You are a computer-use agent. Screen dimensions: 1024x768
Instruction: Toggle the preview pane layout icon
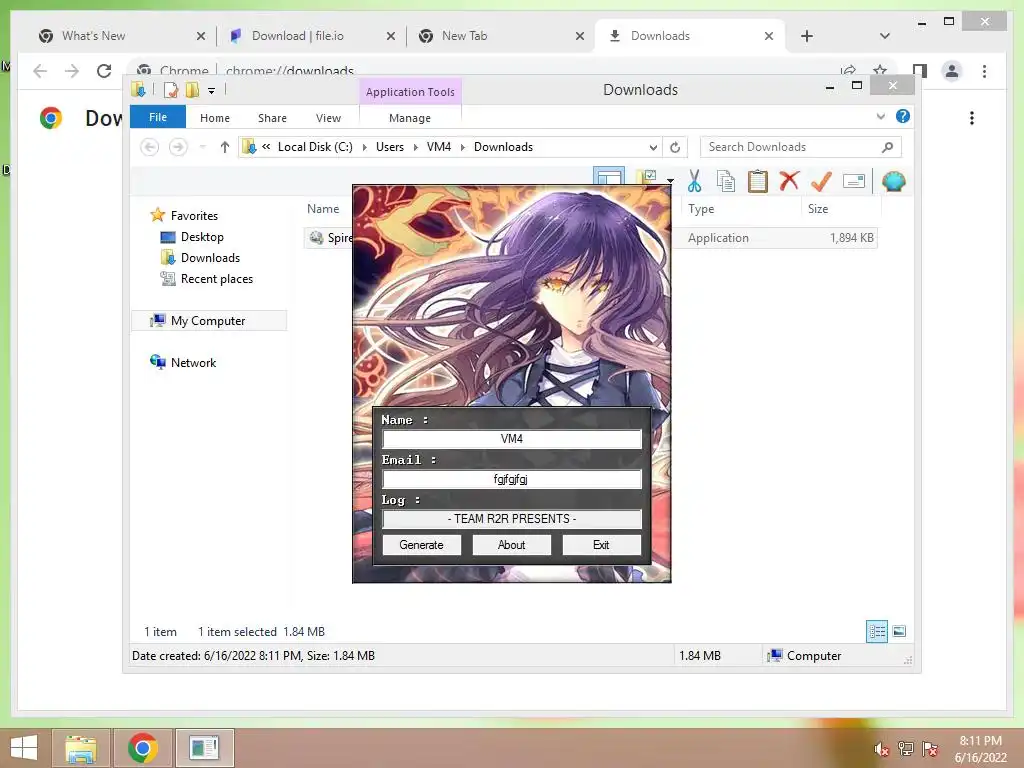609,177
